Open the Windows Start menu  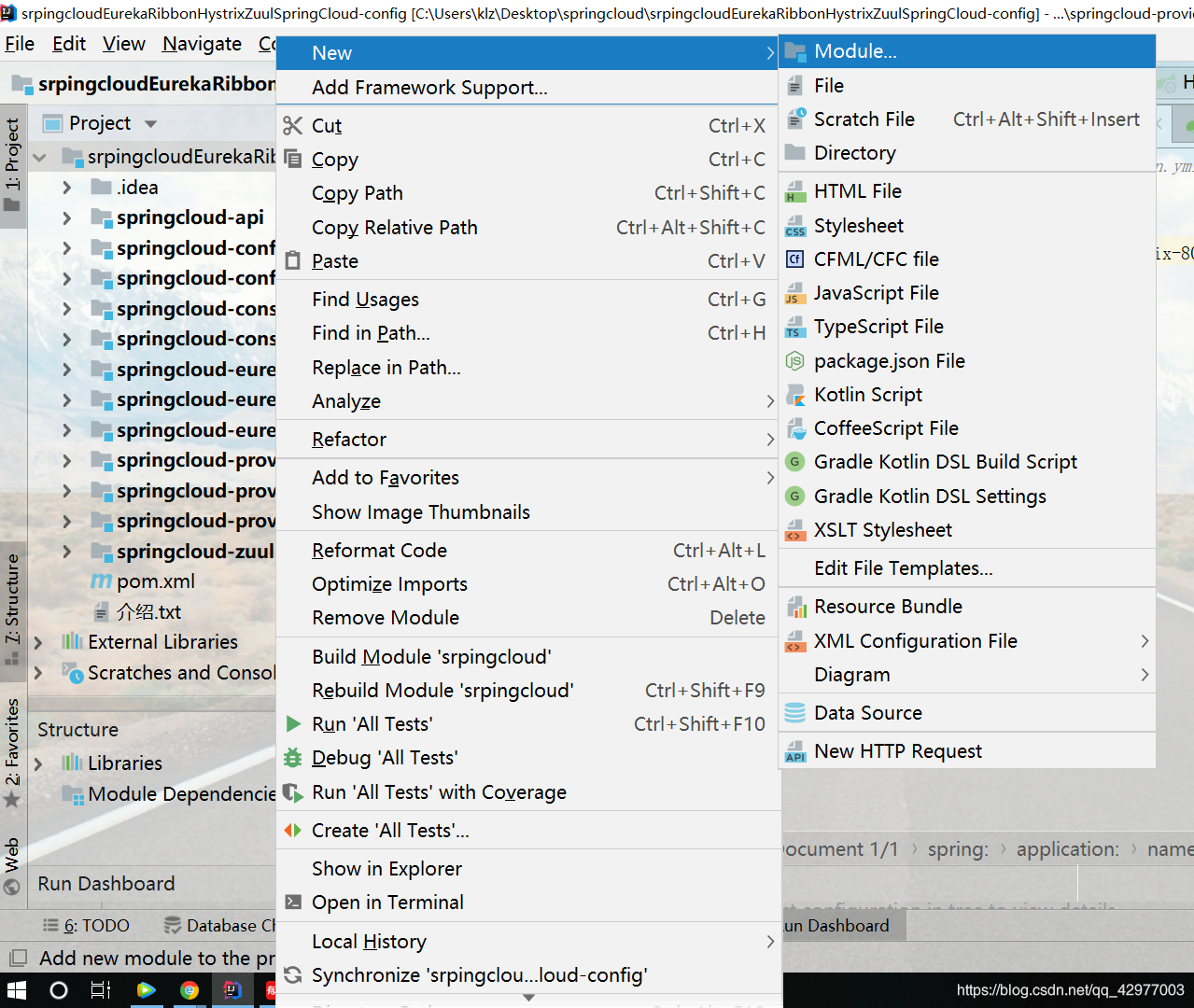pos(16,990)
